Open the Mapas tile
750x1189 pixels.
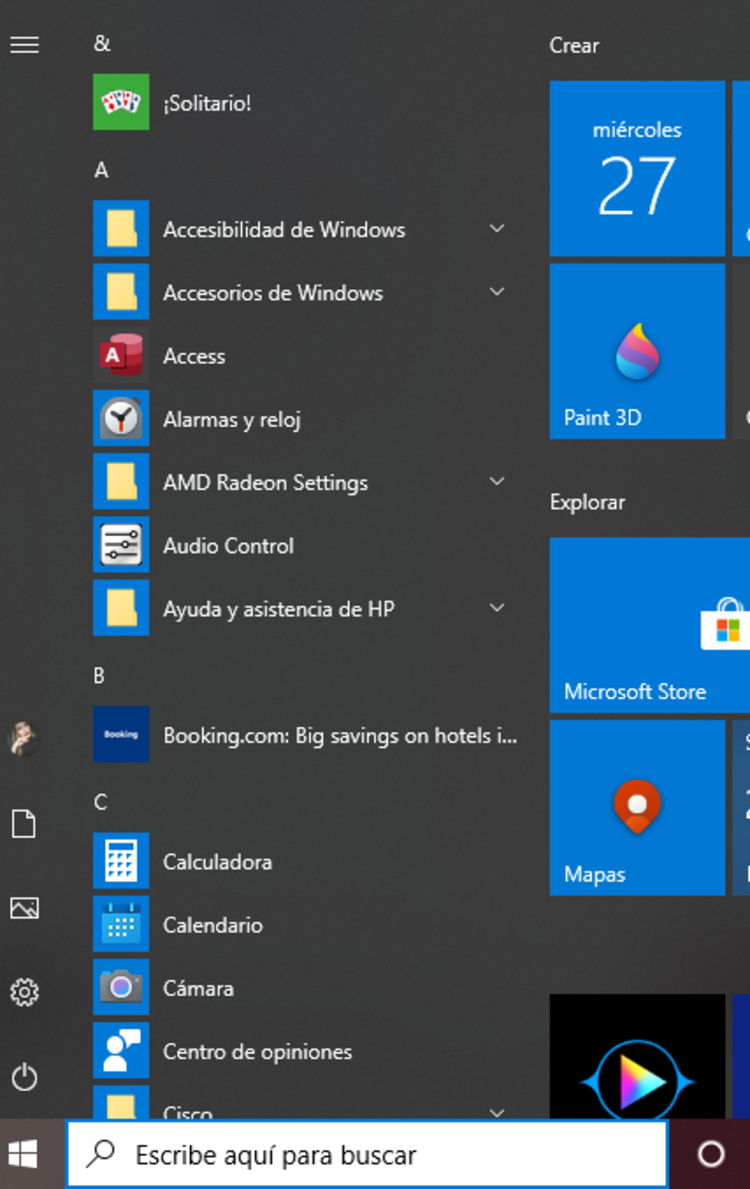(x=637, y=808)
